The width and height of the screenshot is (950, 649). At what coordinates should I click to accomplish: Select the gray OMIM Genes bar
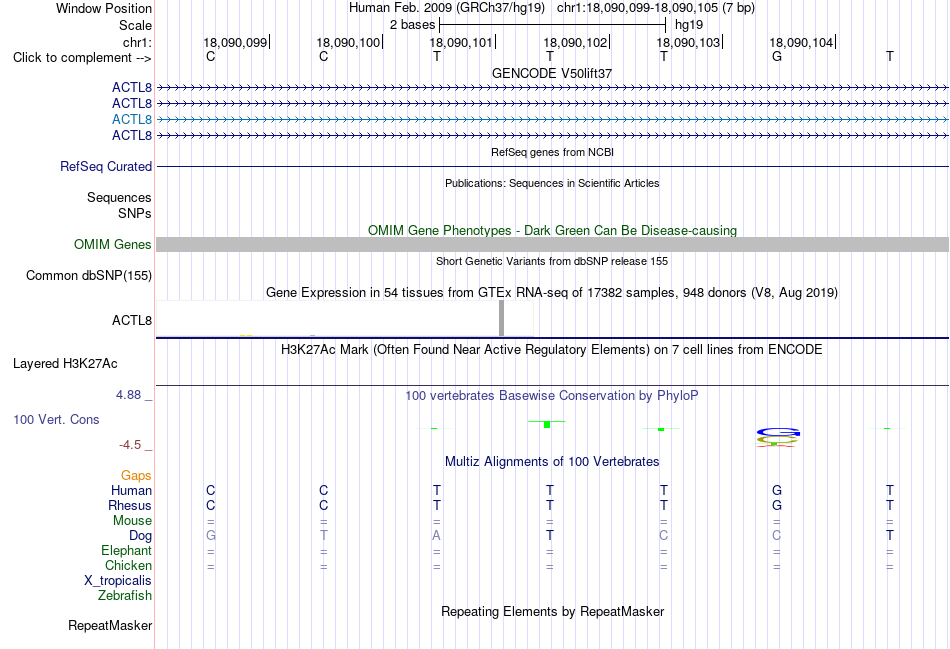(552, 244)
